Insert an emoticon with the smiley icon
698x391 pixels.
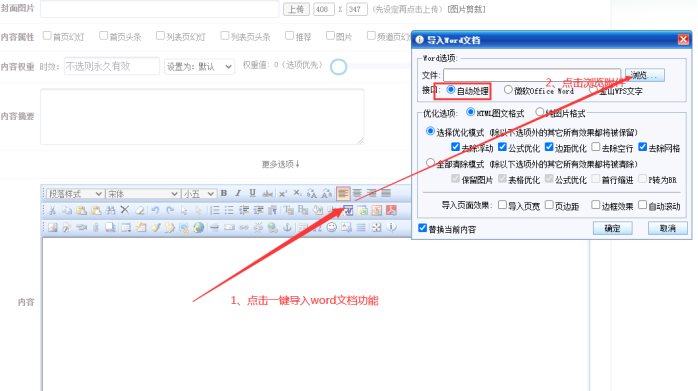(332, 227)
